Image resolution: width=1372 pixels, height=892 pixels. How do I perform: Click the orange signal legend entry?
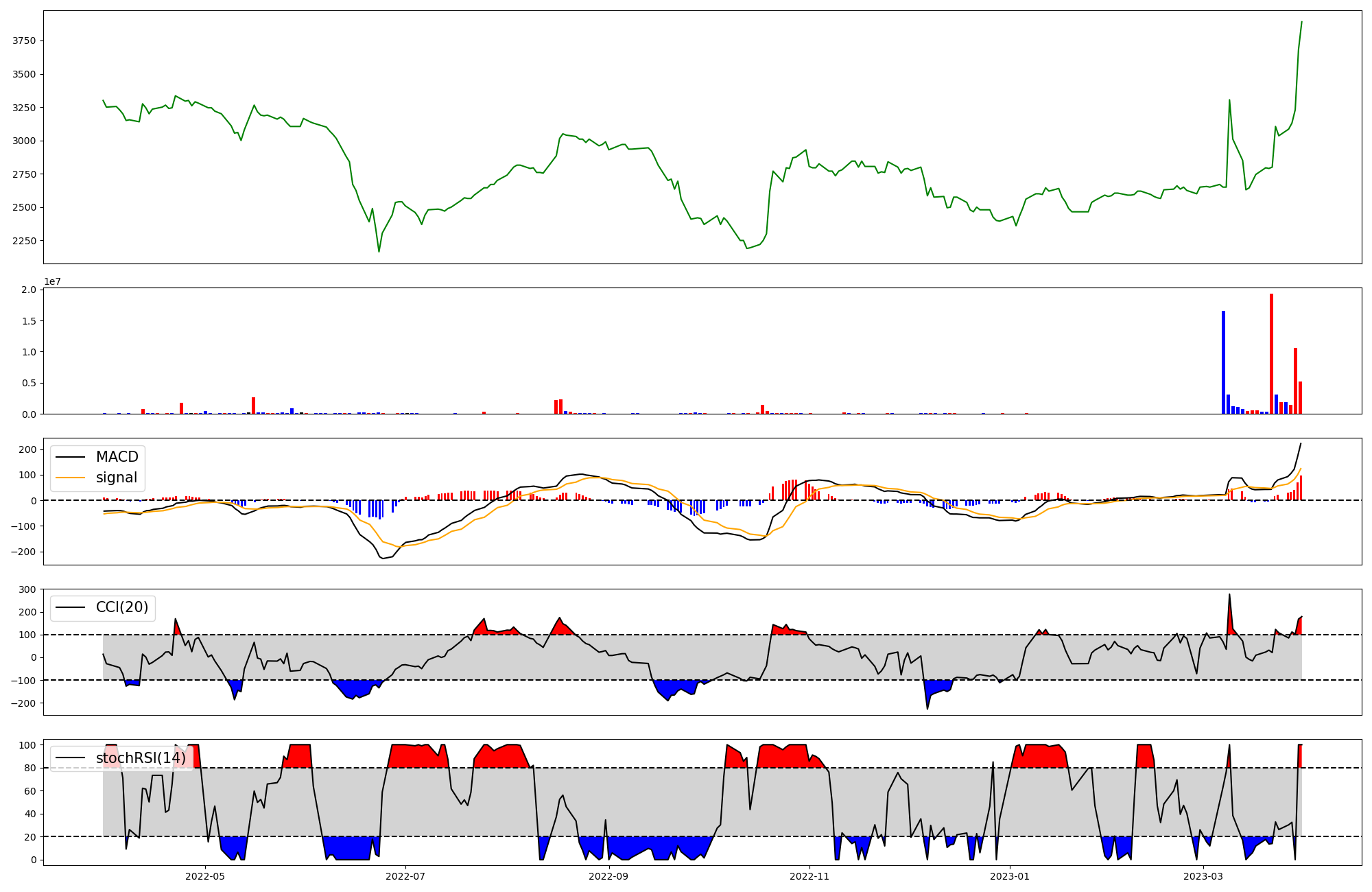(x=116, y=478)
